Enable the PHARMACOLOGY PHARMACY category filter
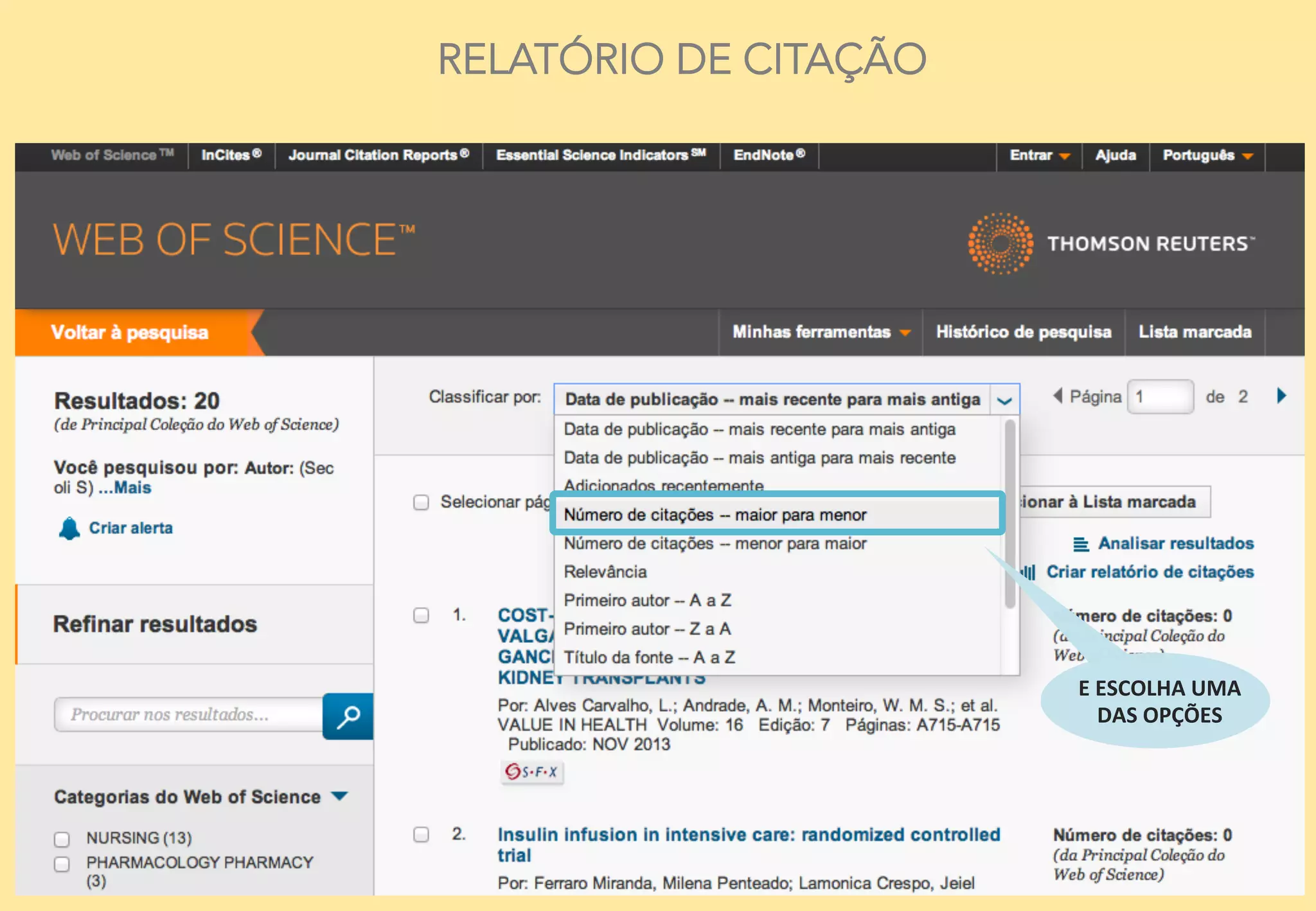The width and height of the screenshot is (1316, 911). 62,864
